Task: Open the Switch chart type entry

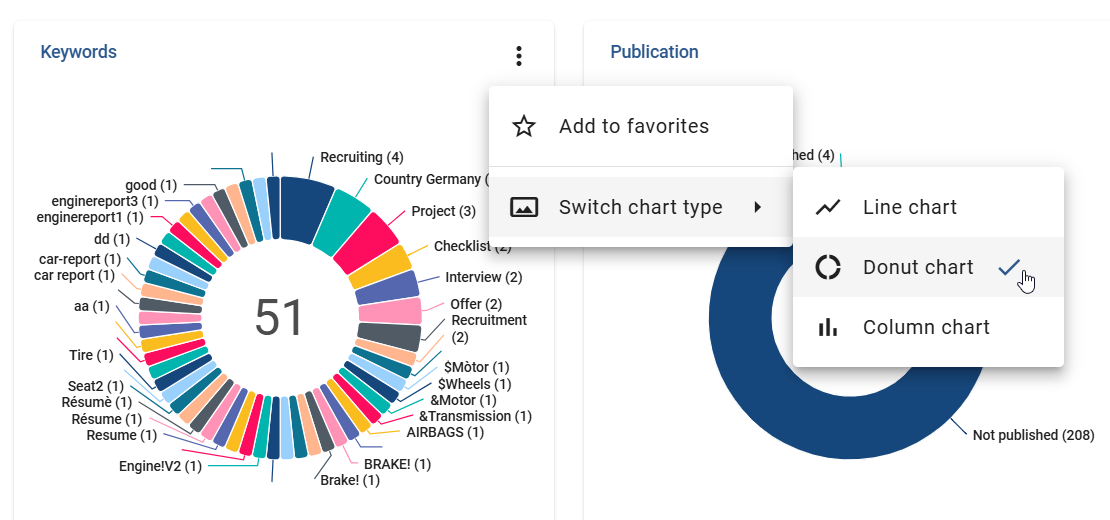Action: (x=640, y=207)
